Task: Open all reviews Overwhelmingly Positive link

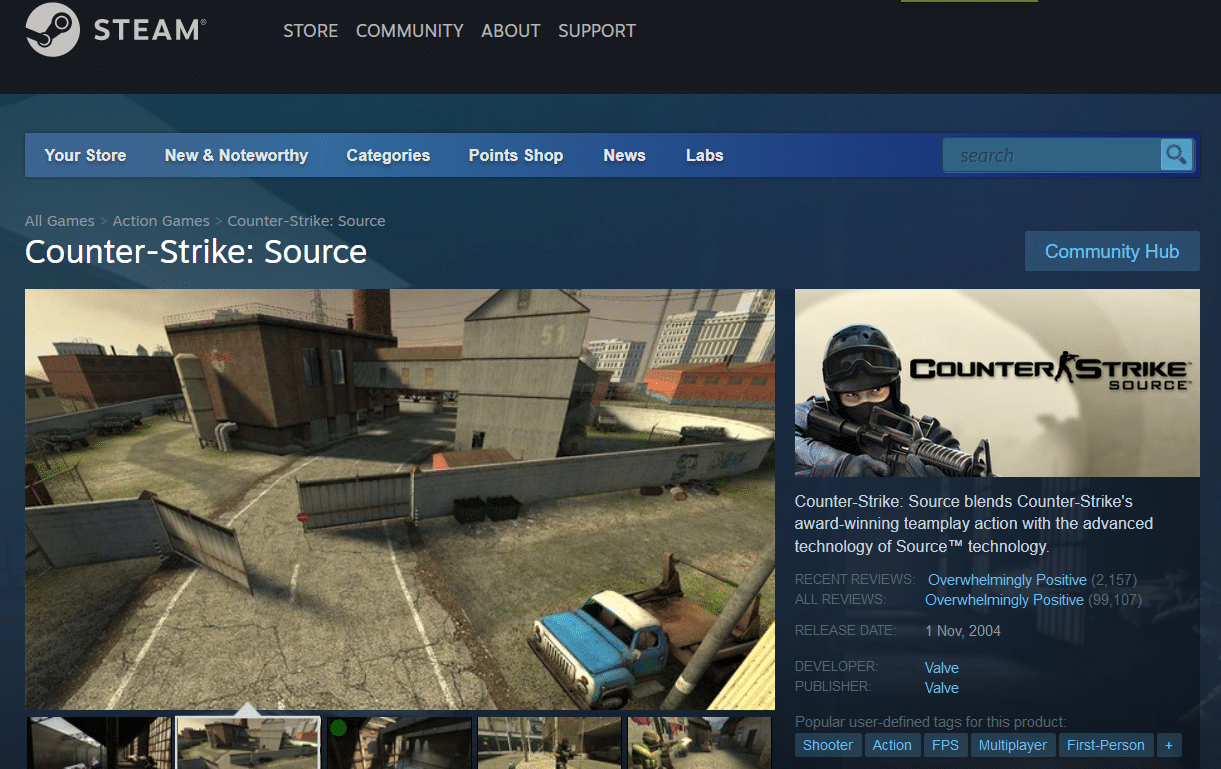Action: 1004,600
